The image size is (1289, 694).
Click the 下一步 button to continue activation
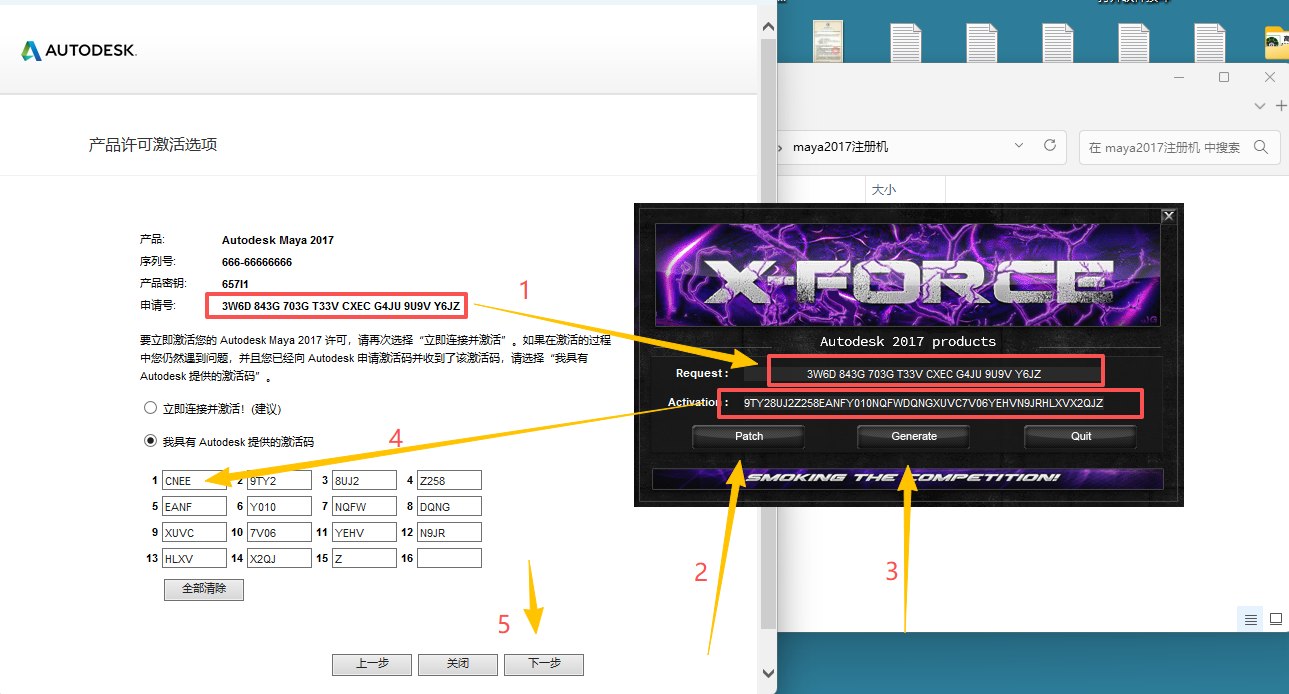[x=543, y=664]
